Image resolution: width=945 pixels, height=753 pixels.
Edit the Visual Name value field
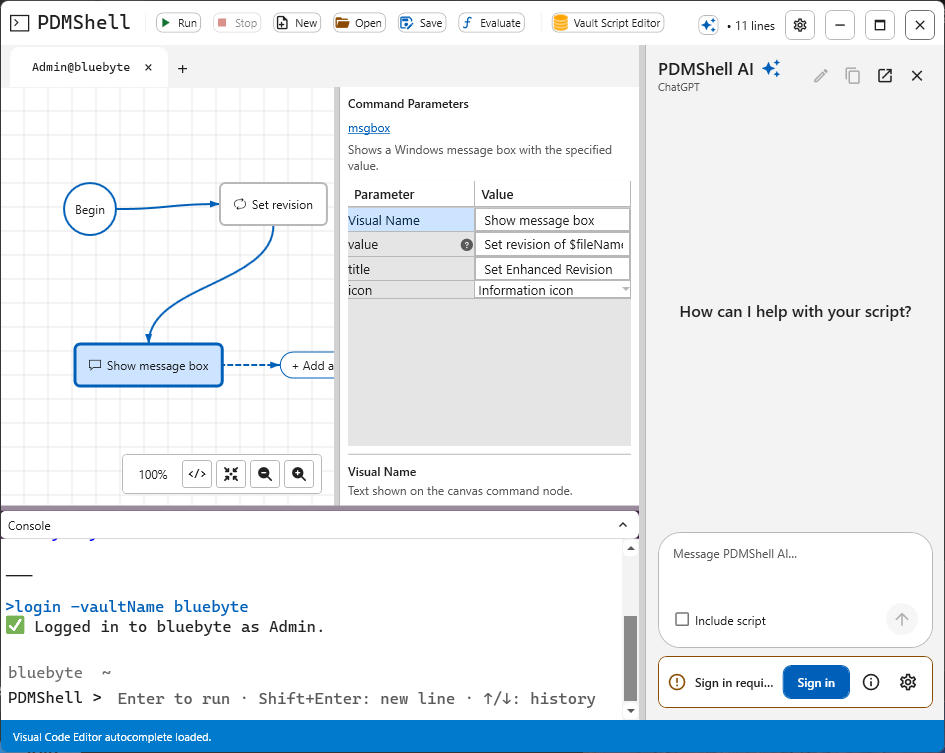(552, 220)
